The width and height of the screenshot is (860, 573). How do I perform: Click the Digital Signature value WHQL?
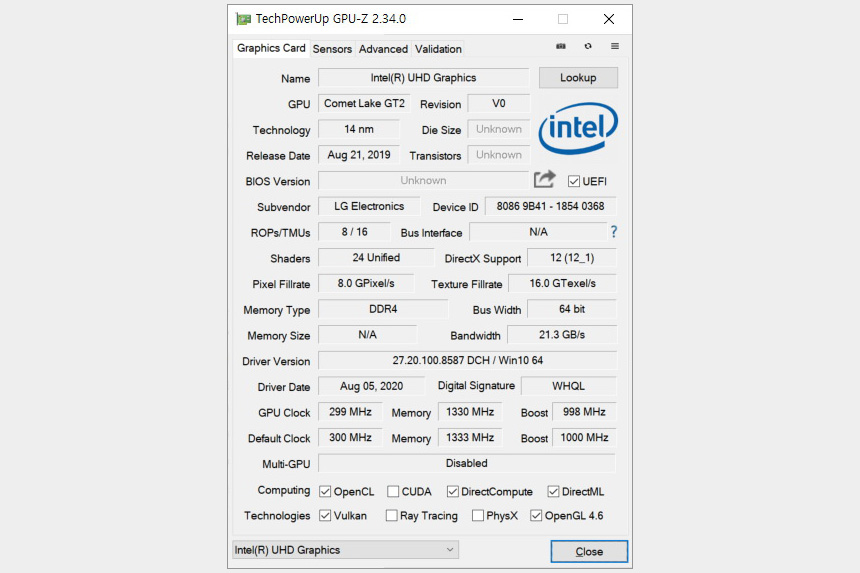(569, 387)
